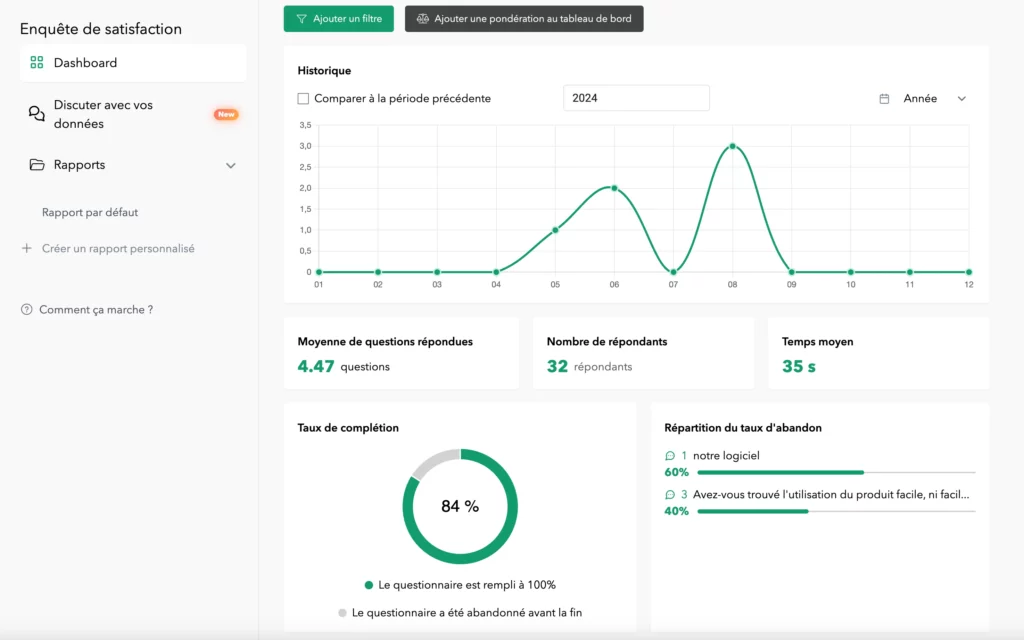Image resolution: width=1024 pixels, height=640 pixels.
Task: Click the scale icon on the pondération button
Action: (x=424, y=19)
